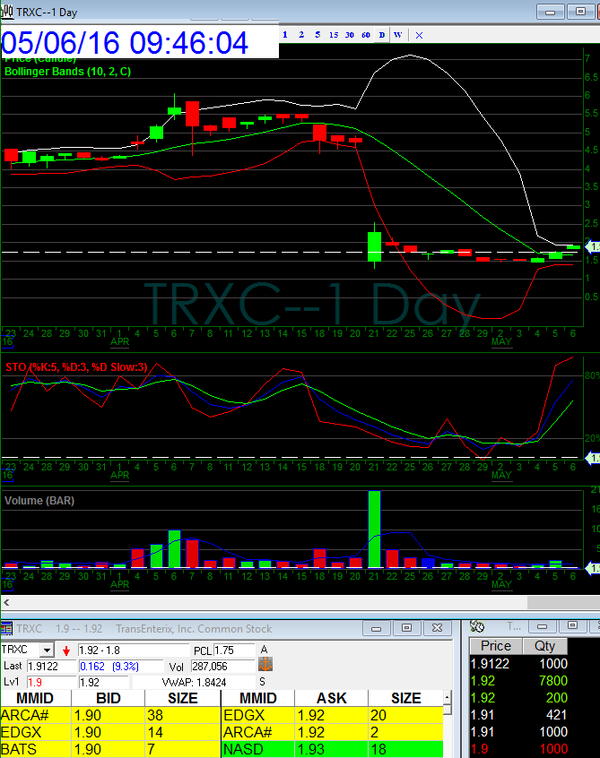
Task: Select the BID column header
Action: coord(109,698)
